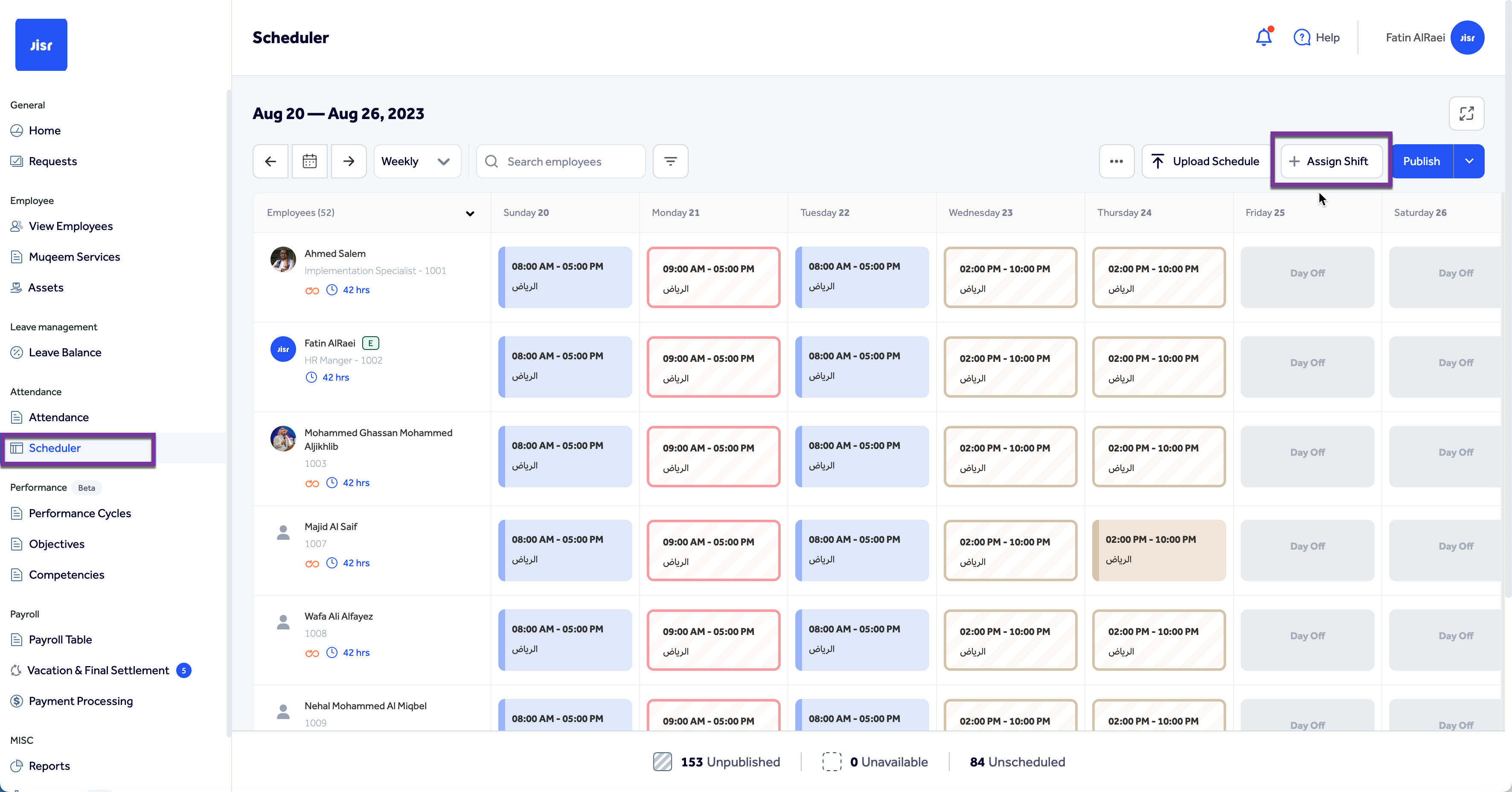Click the Search employees field
This screenshot has height=792, width=1512.
click(x=561, y=161)
